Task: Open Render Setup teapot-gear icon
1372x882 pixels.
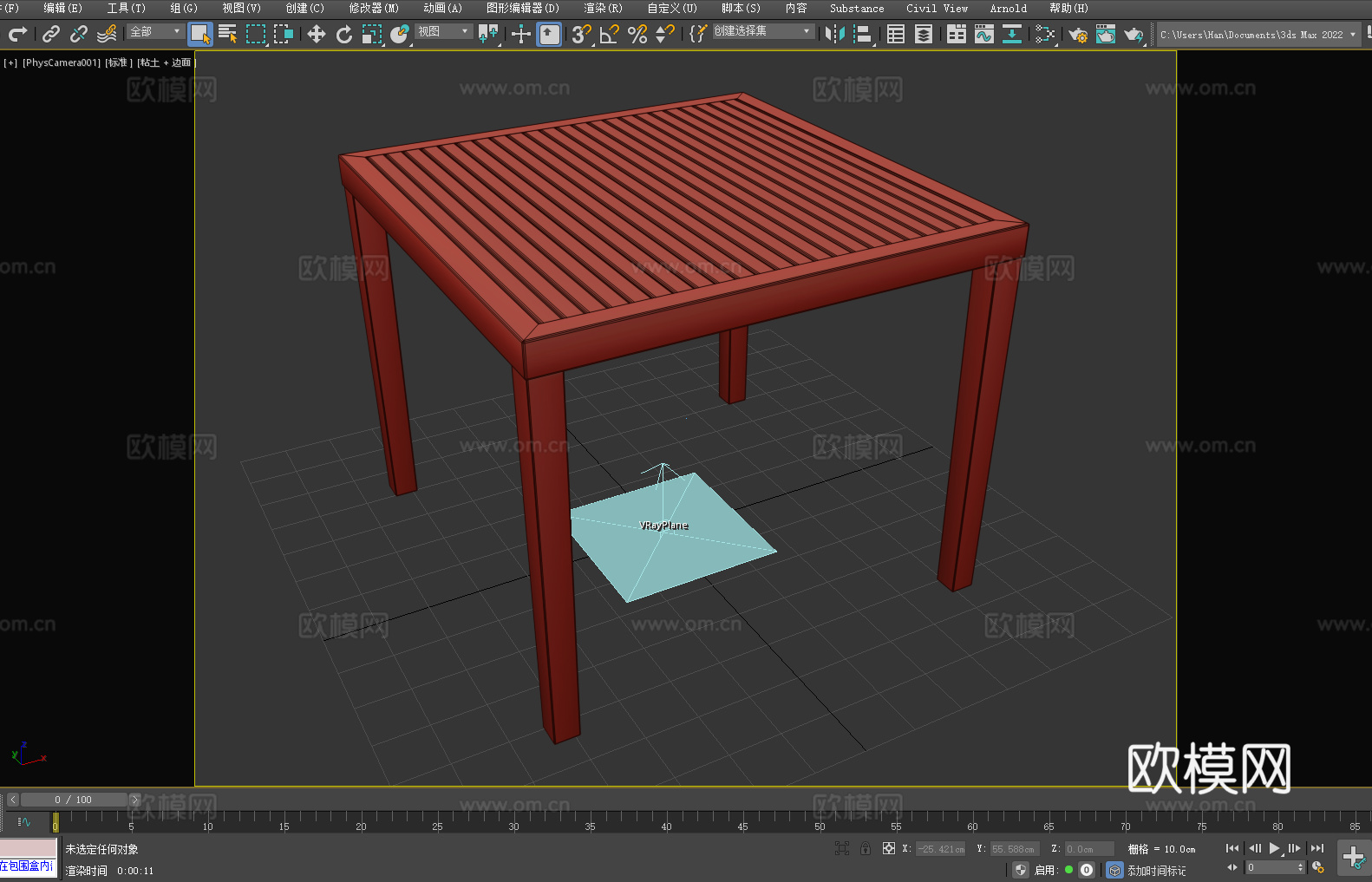Action: pyautogui.click(x=1078, y=34)
